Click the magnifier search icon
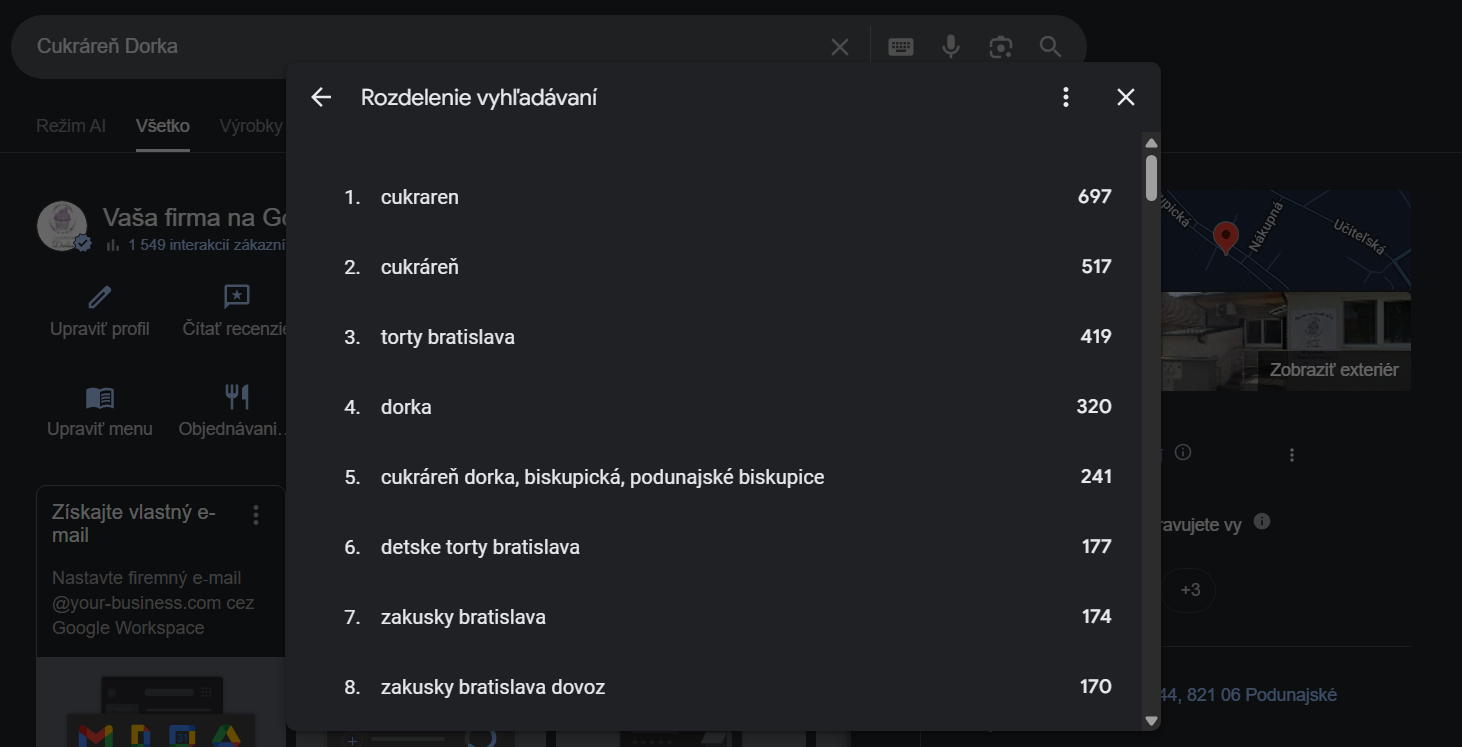Screen dimensions: 1462x747 tap(1050, 47)
